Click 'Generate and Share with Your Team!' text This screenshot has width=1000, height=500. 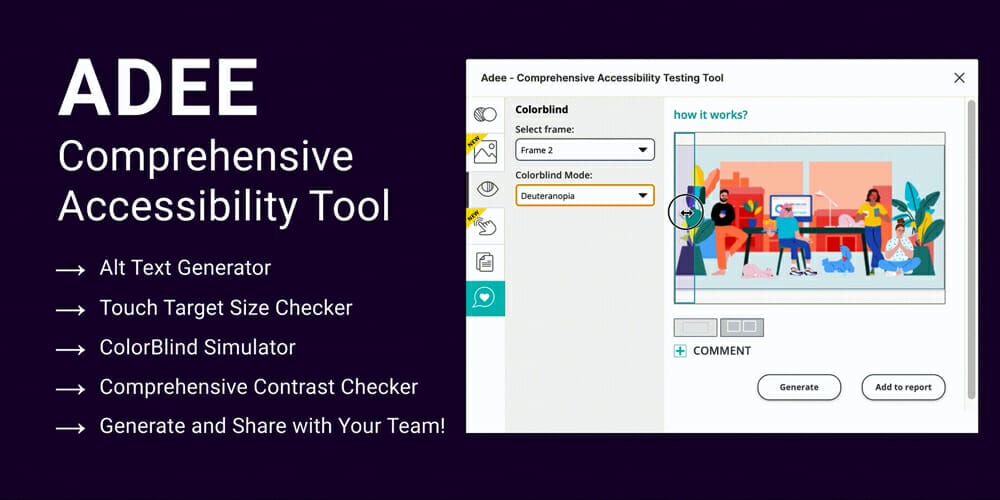coord(272,426)
